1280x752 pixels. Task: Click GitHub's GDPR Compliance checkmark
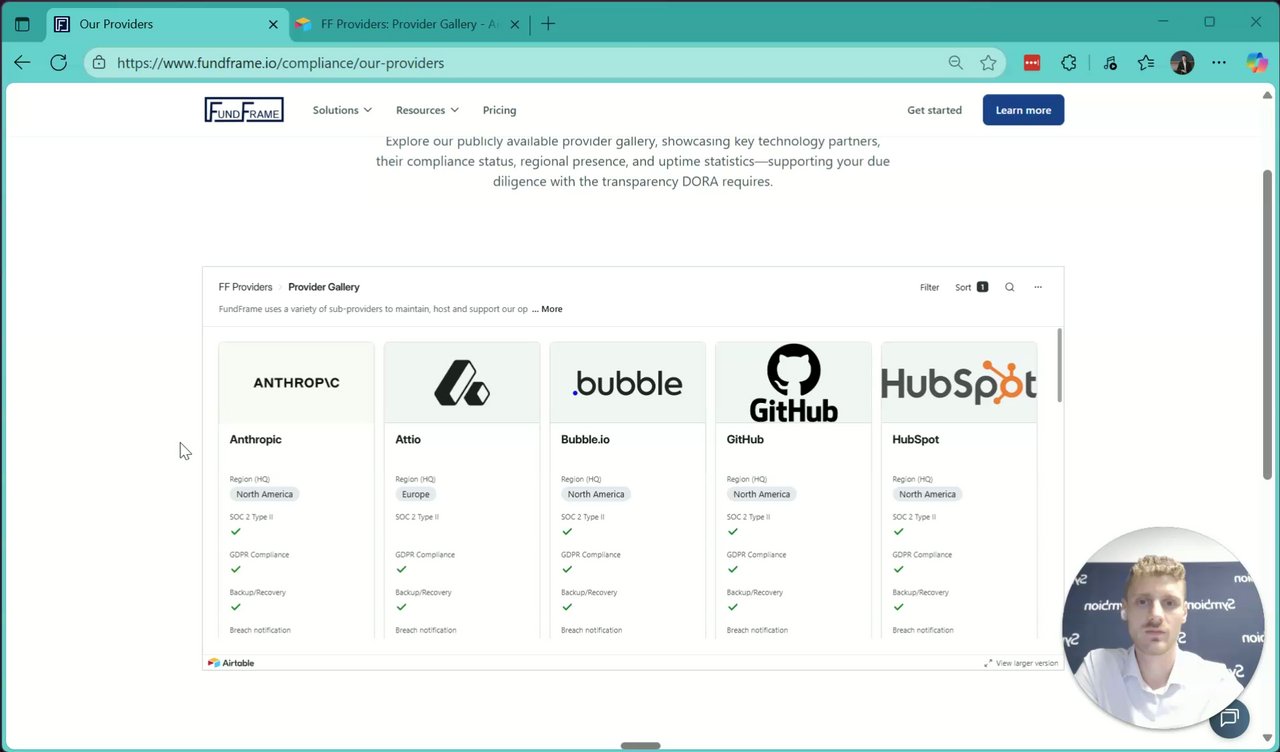733,569
